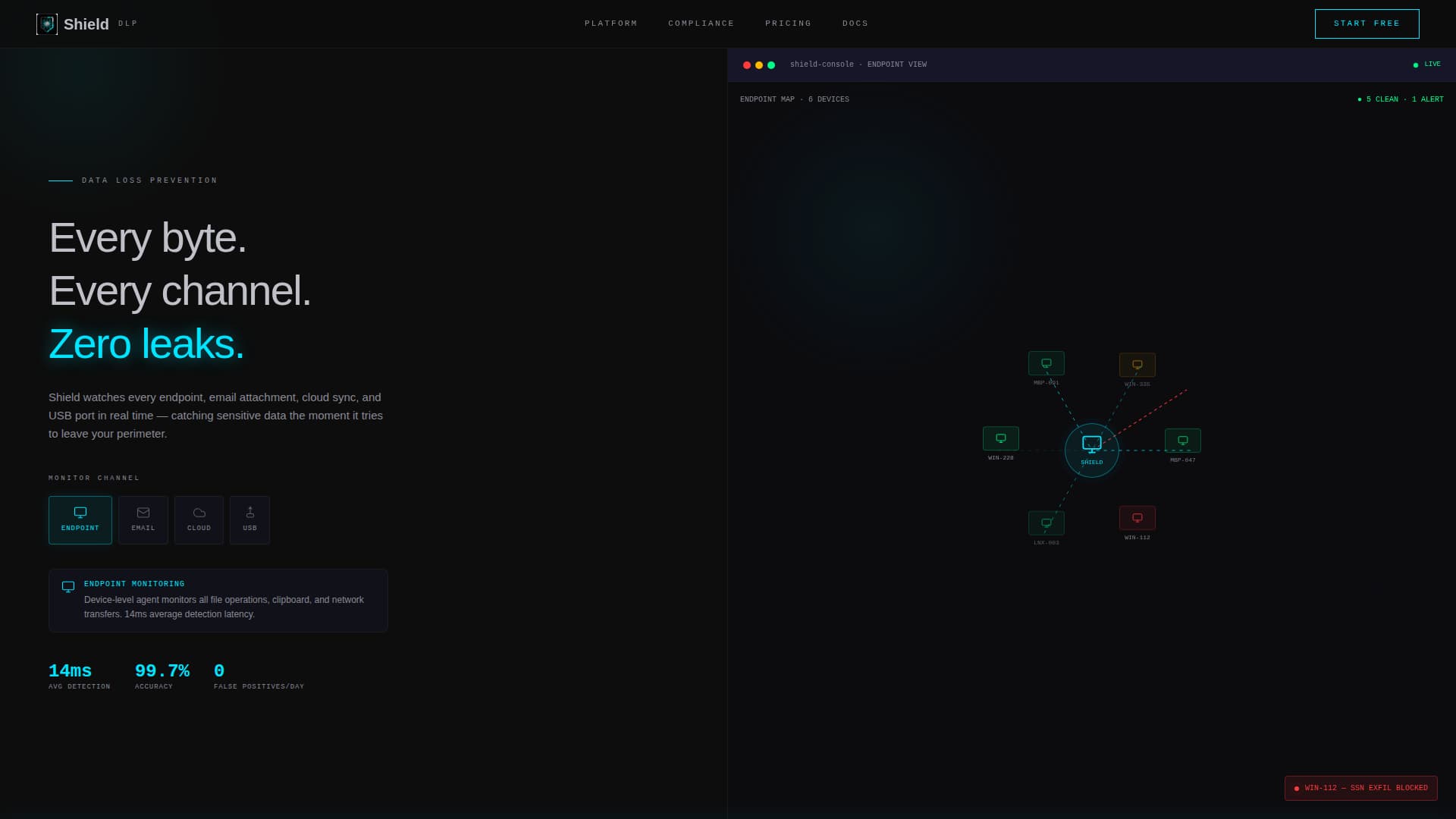Screen dimensions: 1456x819
Task: Click the yellow console window dot
Action: click(x=759, y=65)
